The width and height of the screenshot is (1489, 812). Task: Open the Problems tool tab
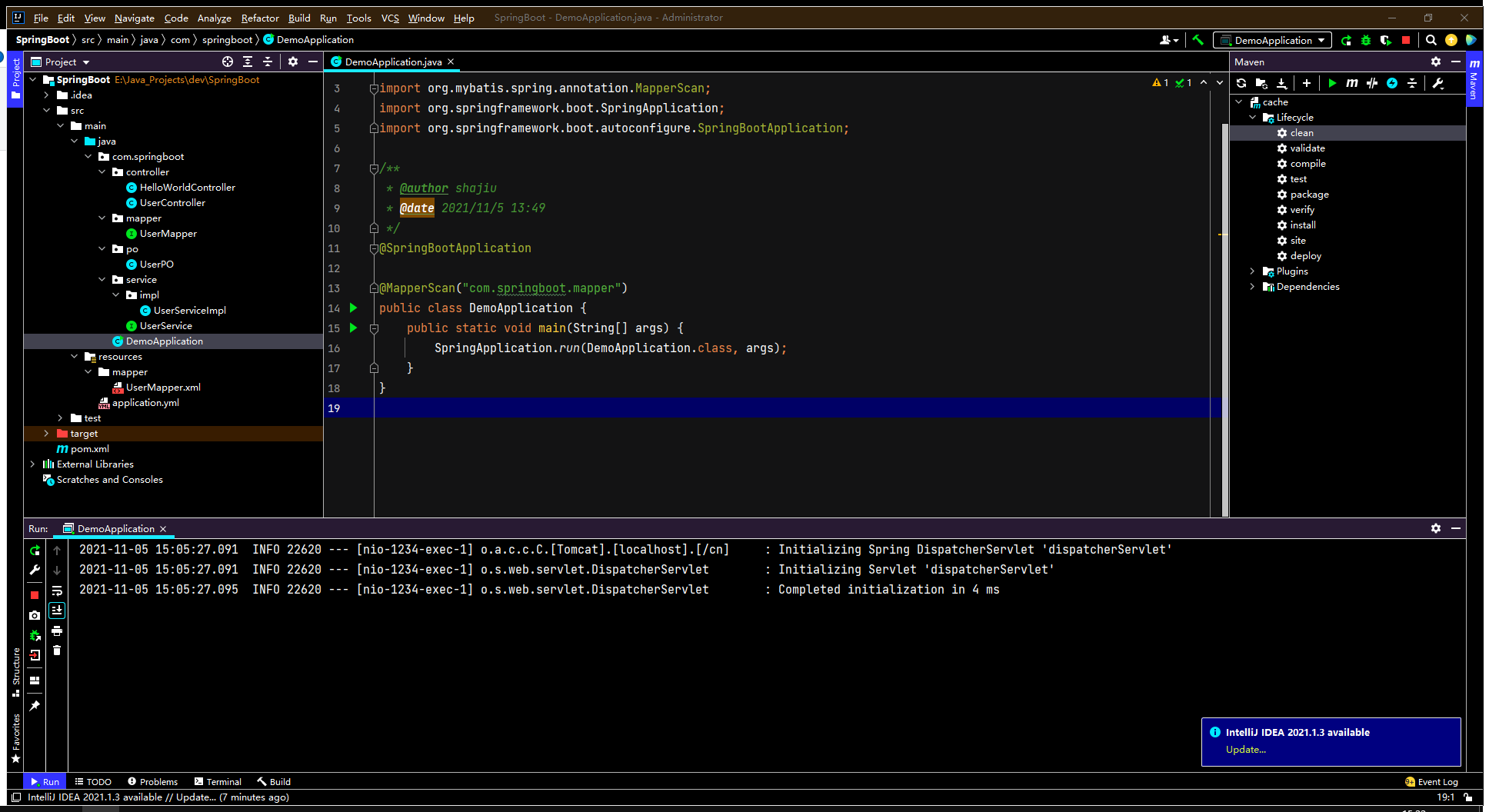[152, 781]
